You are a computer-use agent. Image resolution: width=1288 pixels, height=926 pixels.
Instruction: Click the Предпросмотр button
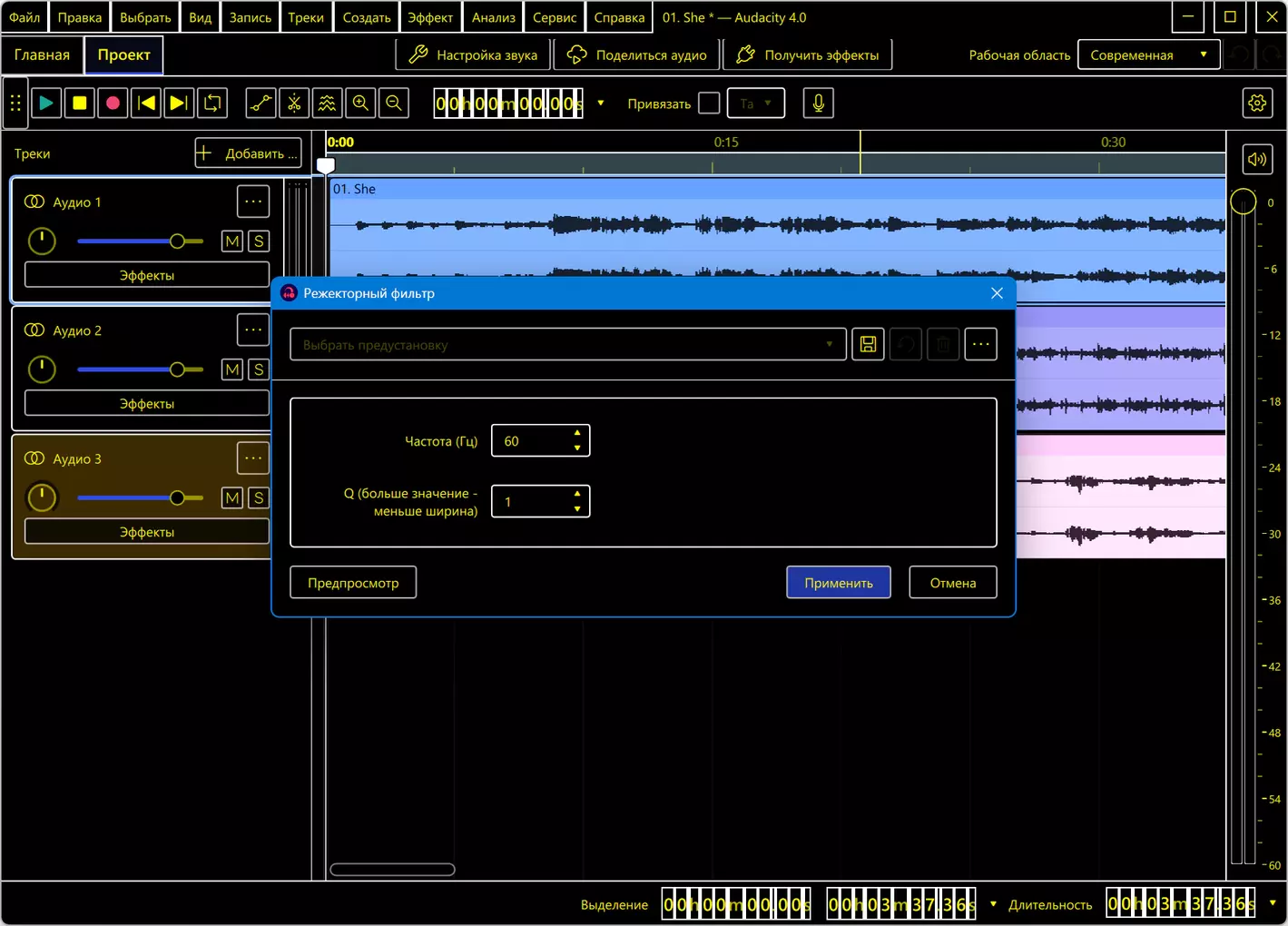[353, 583]
